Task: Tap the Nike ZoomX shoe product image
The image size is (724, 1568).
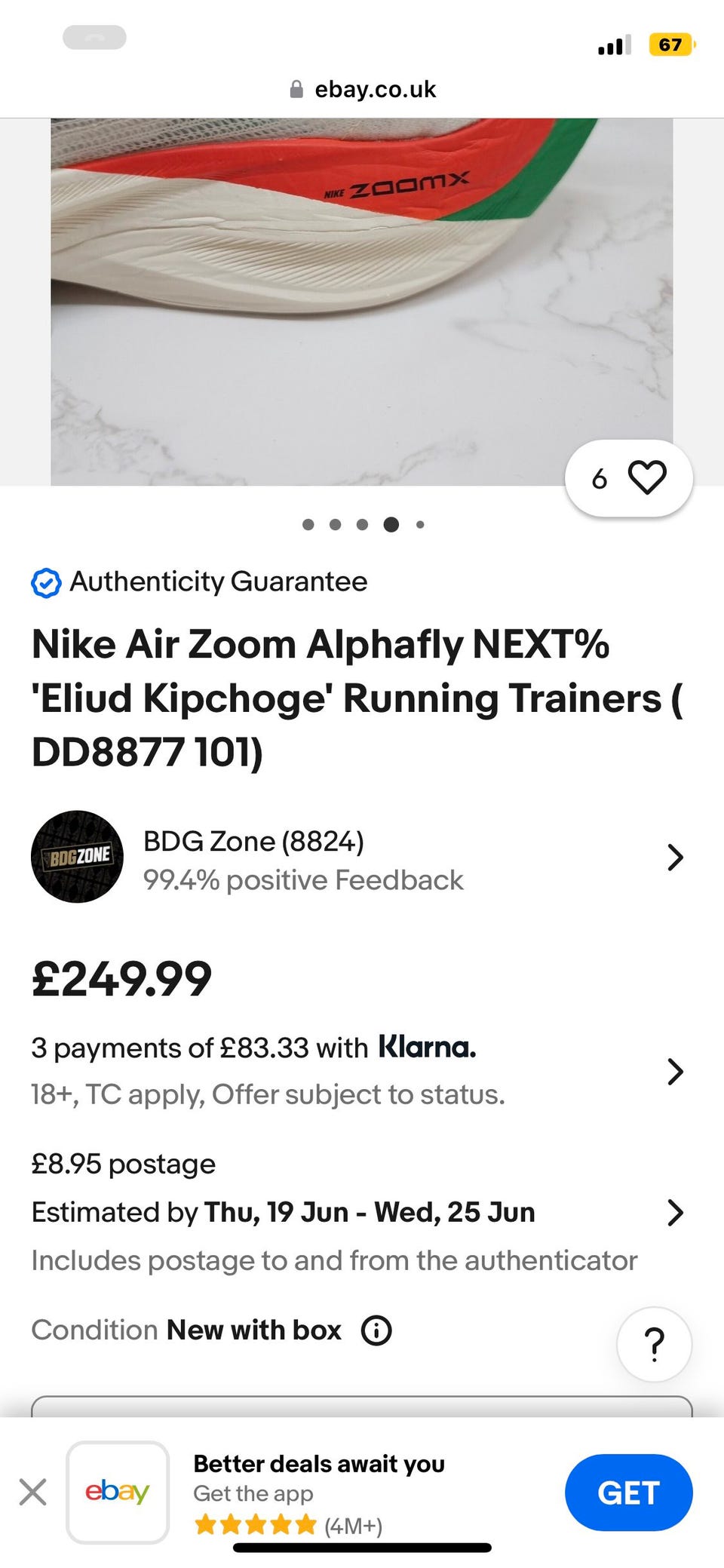Action: [x=362, y=302]
